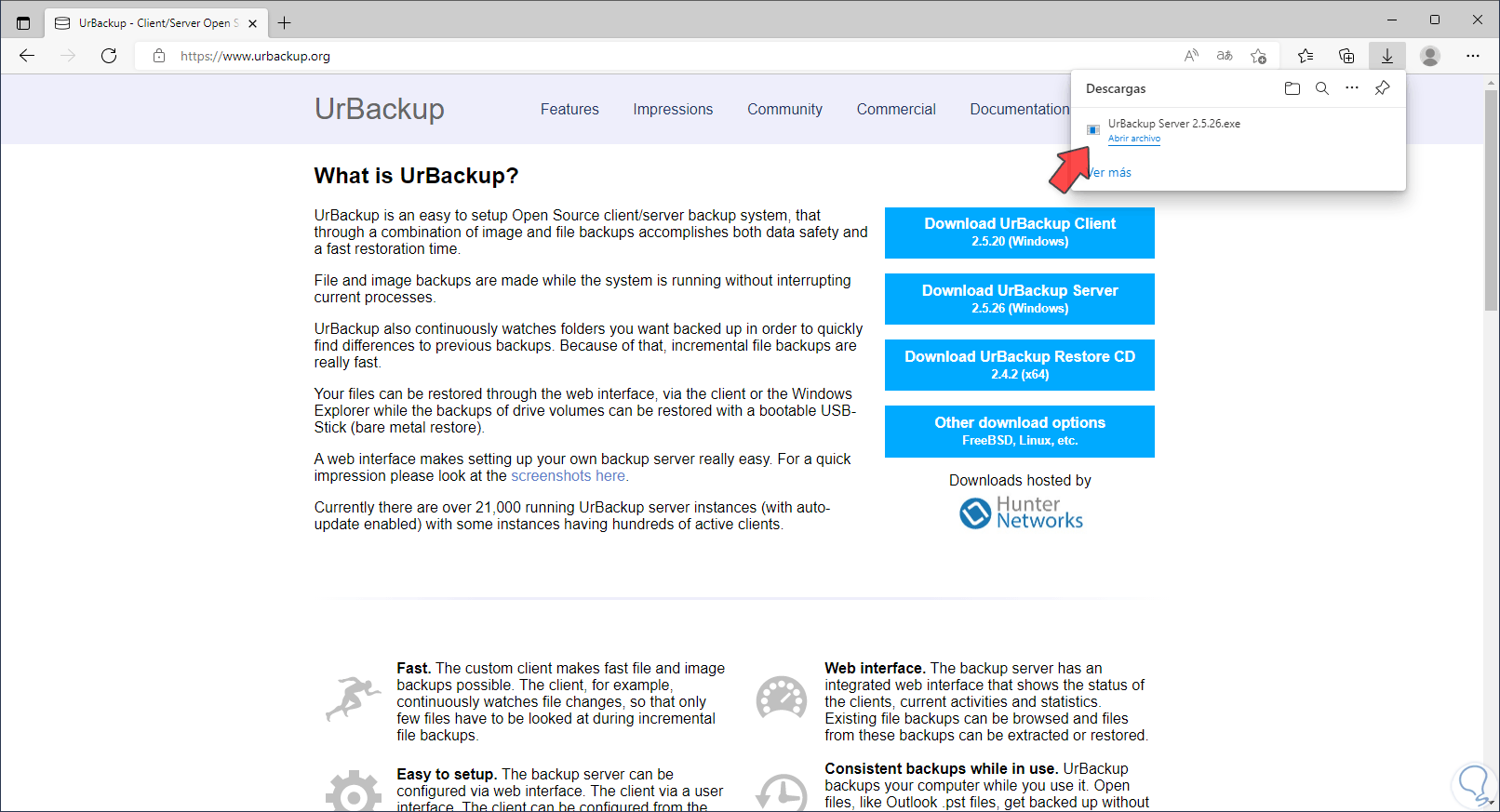
Task: Close the UrBackup tab
Action: (252, 23)
